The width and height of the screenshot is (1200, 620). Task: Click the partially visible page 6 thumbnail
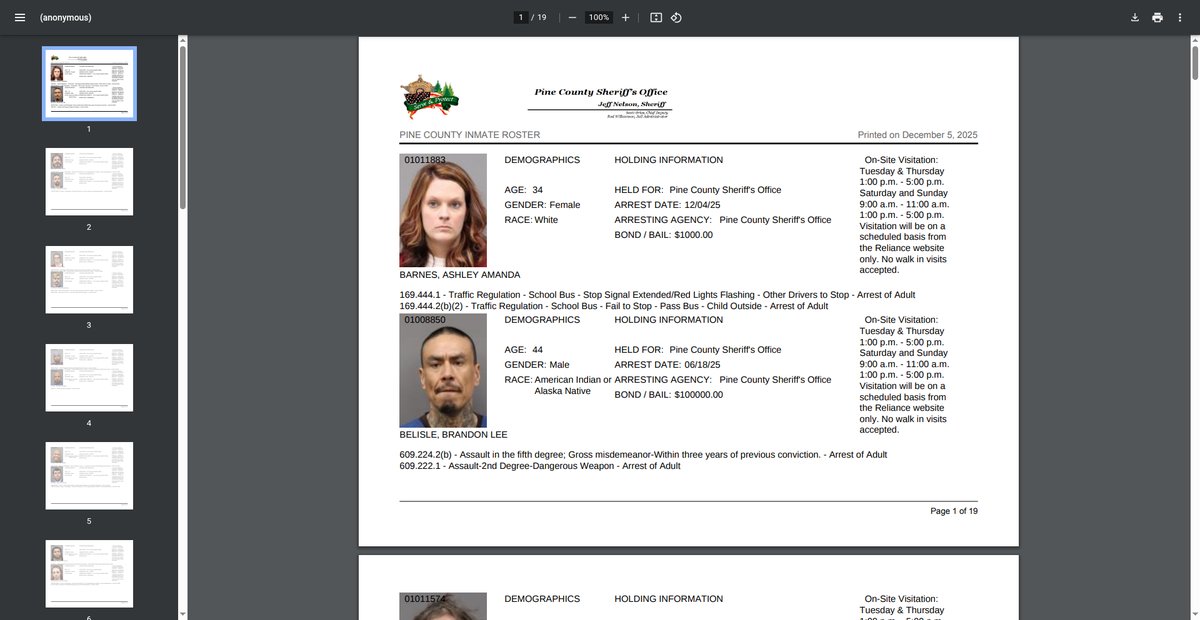[x=89, y=574]
